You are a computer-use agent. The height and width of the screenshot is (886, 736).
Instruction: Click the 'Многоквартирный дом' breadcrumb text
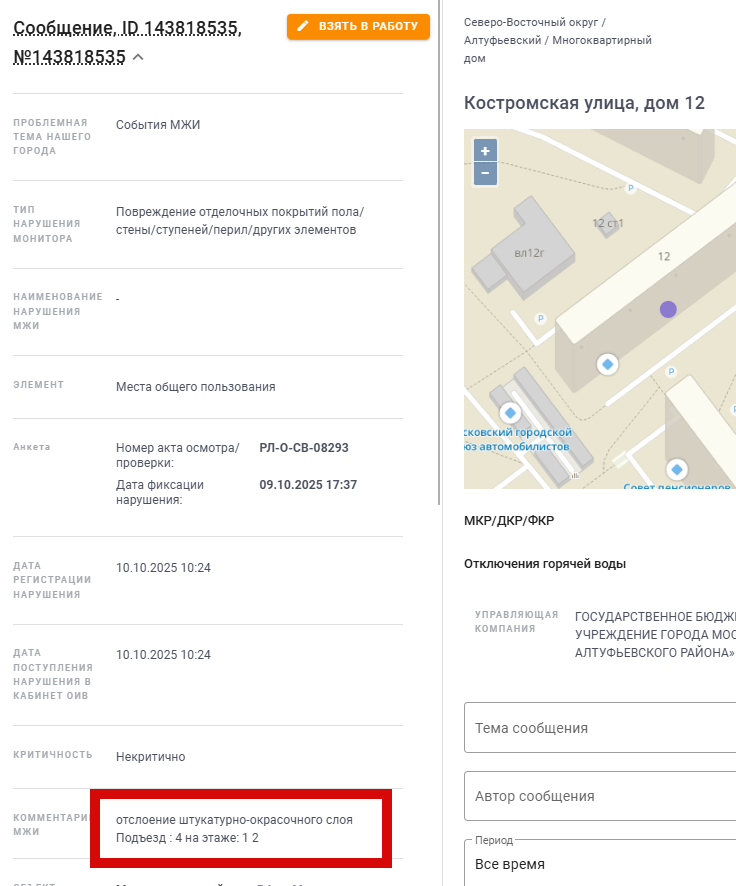[558, 49]
